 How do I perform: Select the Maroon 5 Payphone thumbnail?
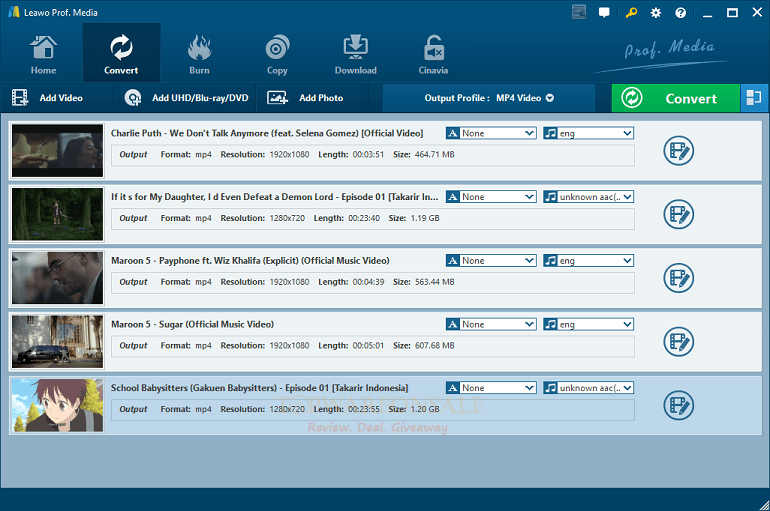tap(57, 278)
